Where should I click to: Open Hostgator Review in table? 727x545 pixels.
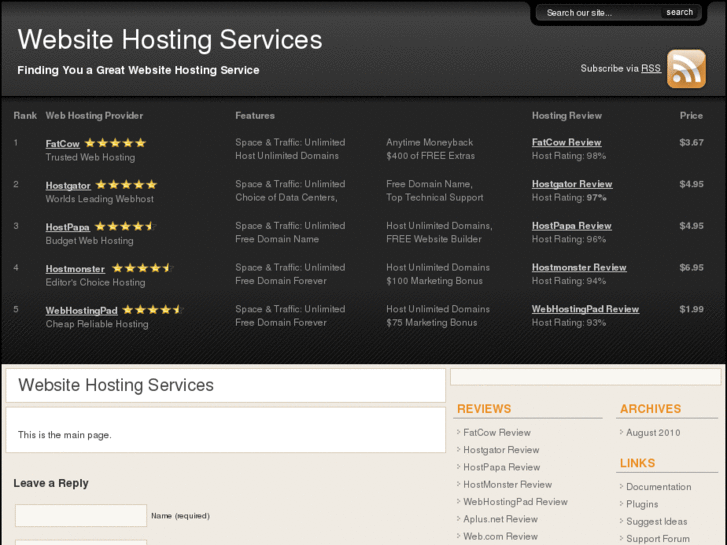pos(572,184)
